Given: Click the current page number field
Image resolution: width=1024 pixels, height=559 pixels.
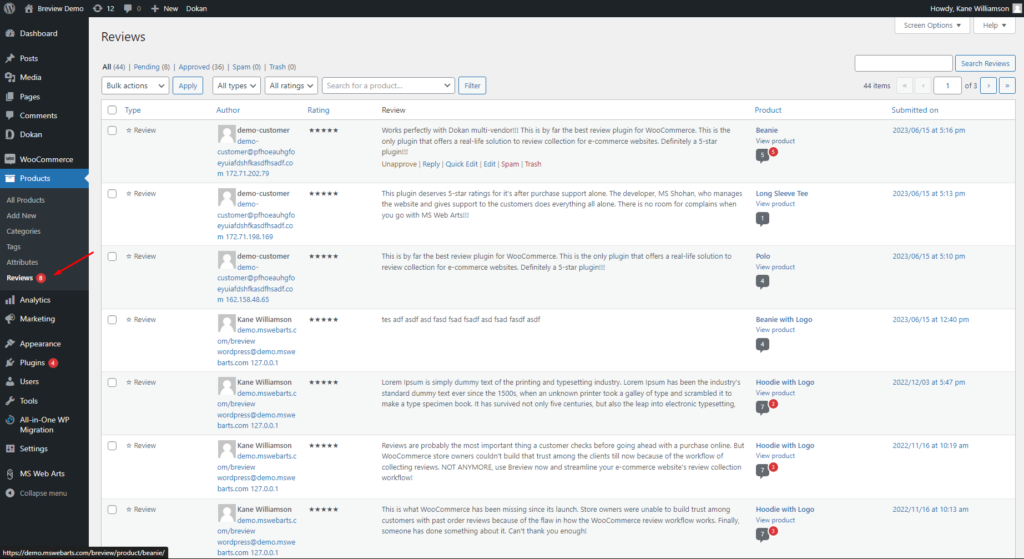Looking at the screenshot, I should pyautogui.click(x=947, y=86).
